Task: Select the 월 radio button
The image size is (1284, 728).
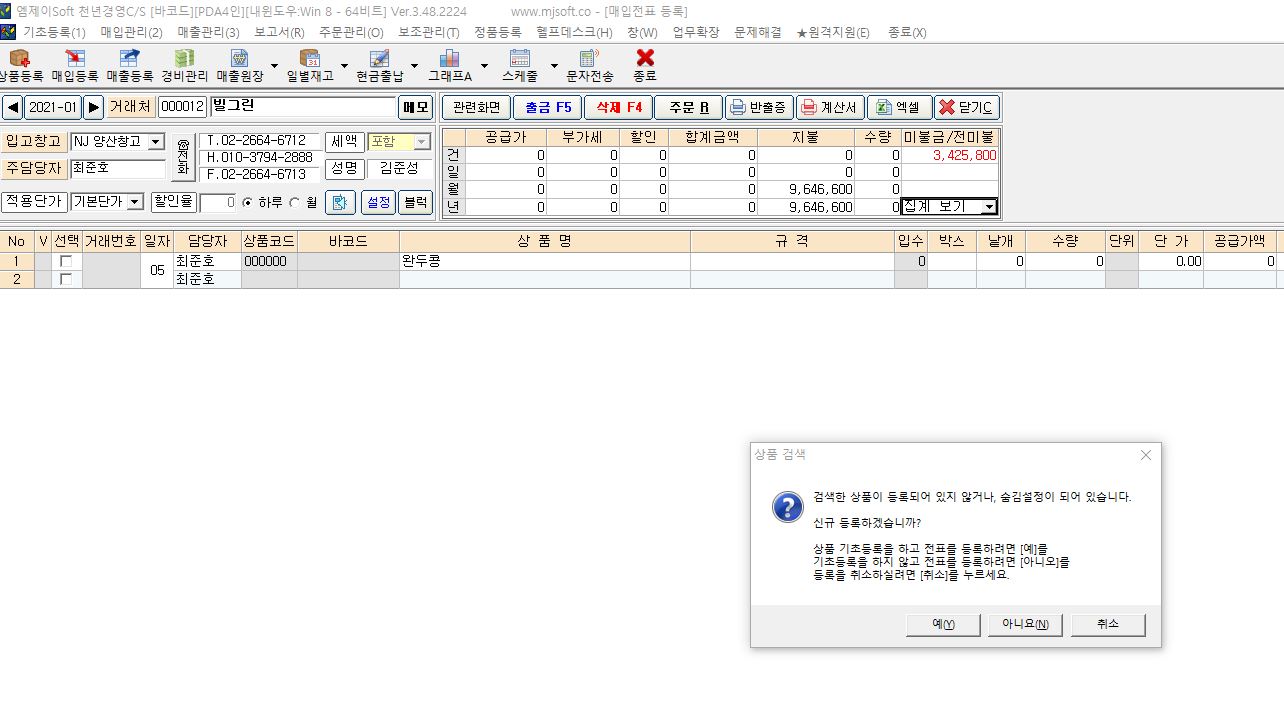Action: pos(294,203)
